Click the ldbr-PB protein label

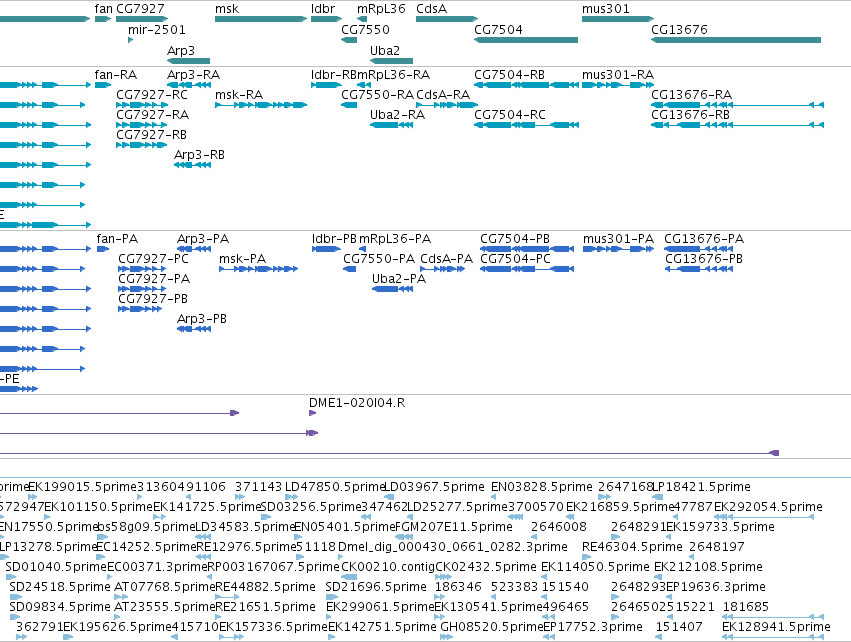click(x=334, y=239)
